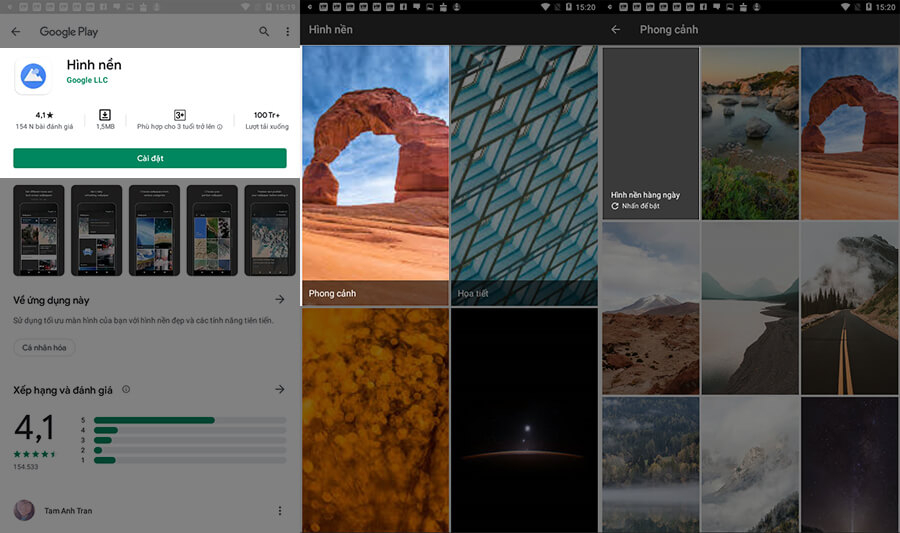Open the first app preview screenshot
The height and width of the screenshot is (533, 900).
click(39, 230)
